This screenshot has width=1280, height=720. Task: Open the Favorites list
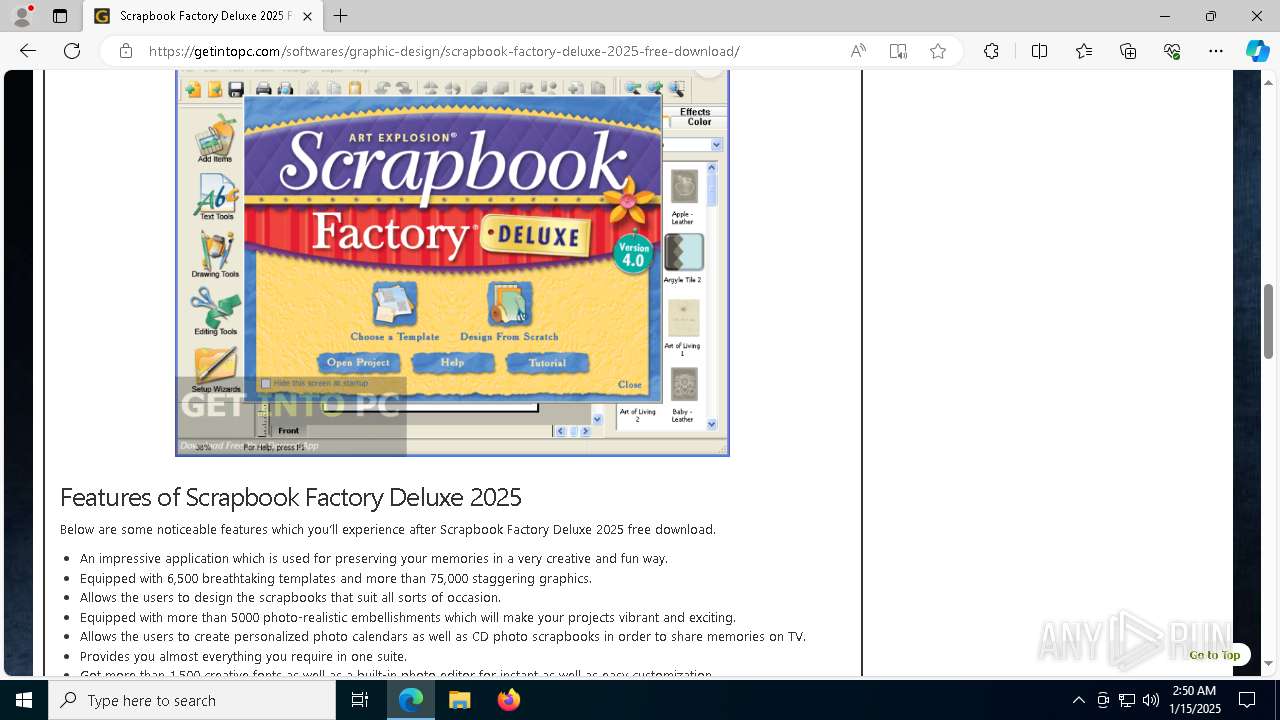1084,51
